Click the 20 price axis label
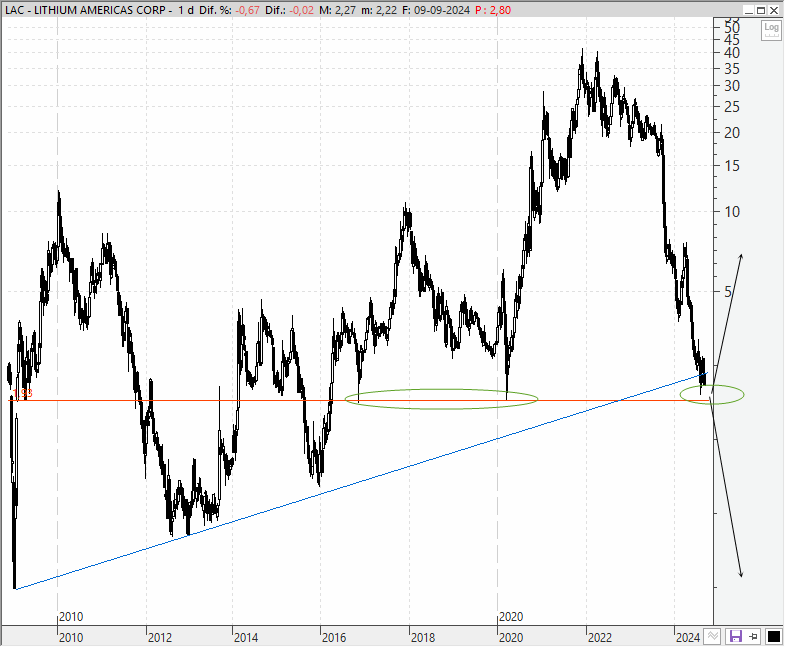This screenshot has width=785, height=647. click(732, 133)
